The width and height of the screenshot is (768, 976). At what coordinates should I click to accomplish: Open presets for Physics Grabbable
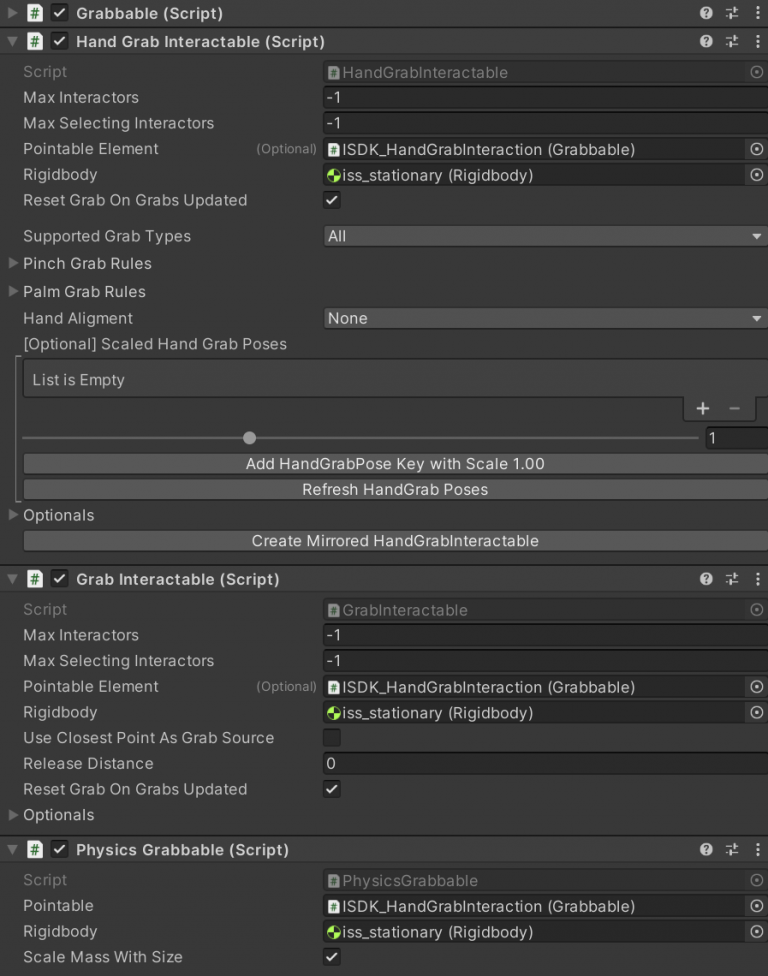732,849
